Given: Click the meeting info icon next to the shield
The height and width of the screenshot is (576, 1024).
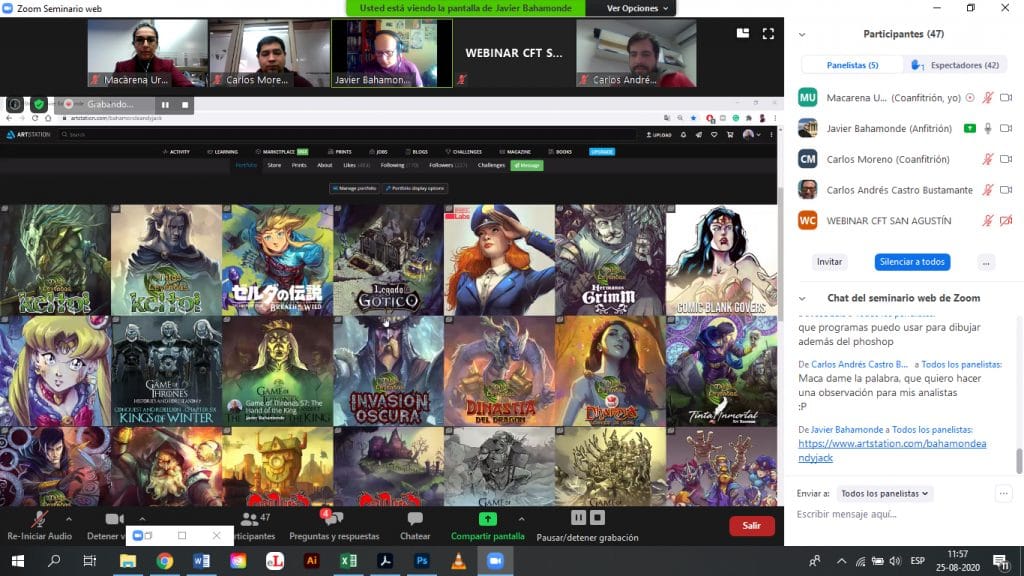Looking at the screenshot, I should (x=14, y=104).
